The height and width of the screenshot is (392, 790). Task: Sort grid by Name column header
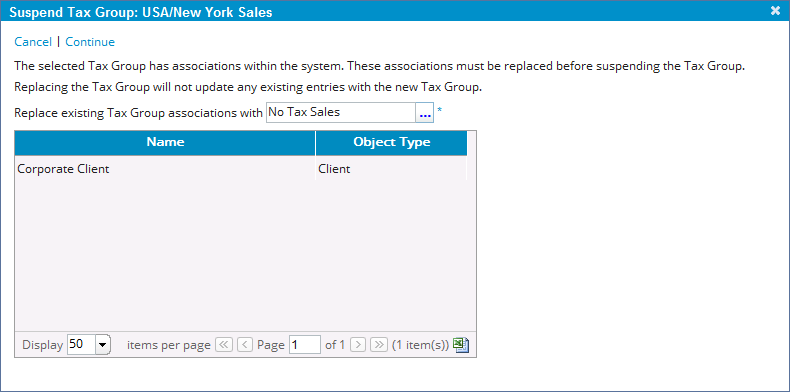click(165, 143)
